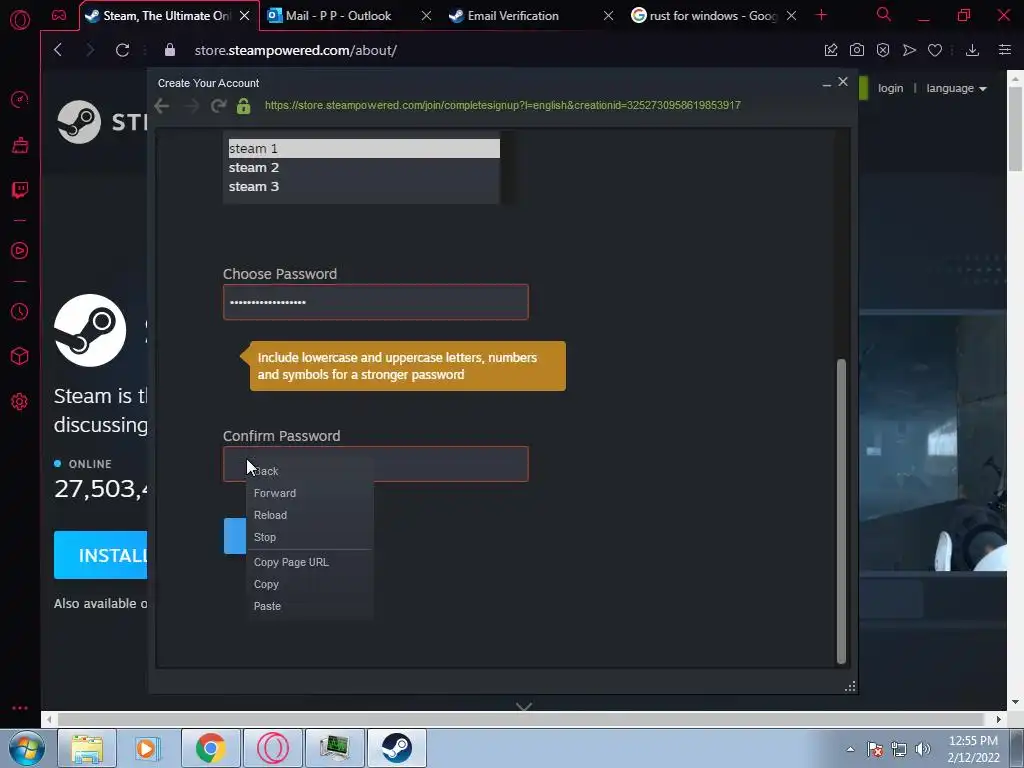
Task: Click the Confirm Password field
Action: pyautogui.click(x=376, y=464)
